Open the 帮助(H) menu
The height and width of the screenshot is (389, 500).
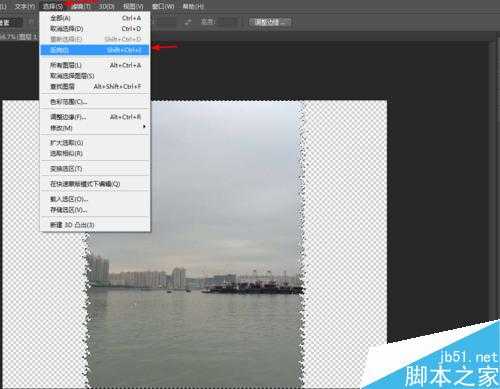[x=193, y=6]
